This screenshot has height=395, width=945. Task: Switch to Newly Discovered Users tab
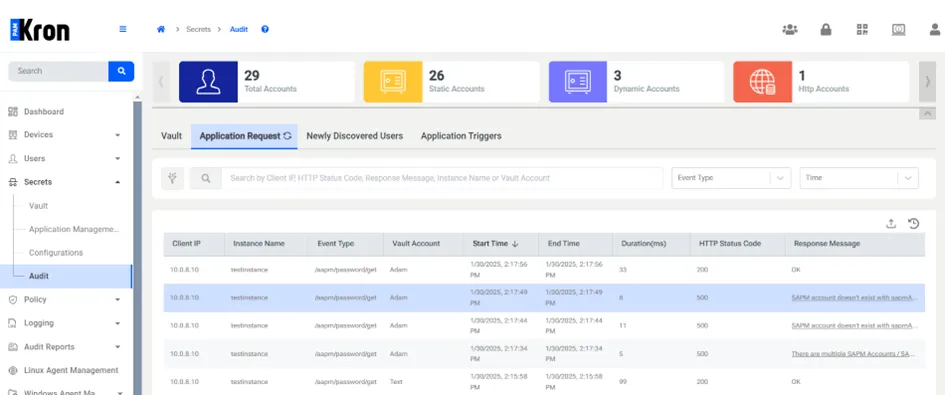354,136
